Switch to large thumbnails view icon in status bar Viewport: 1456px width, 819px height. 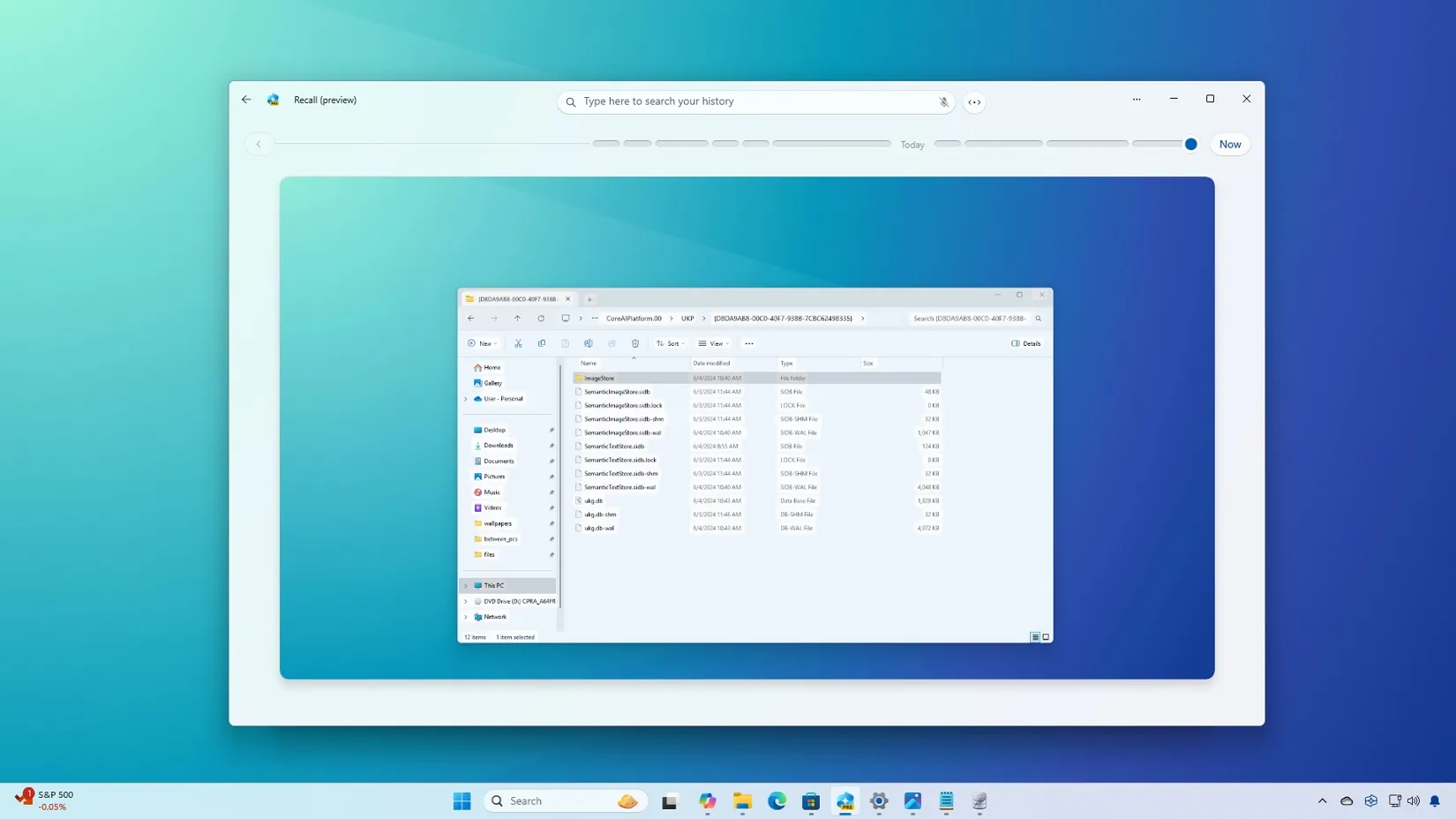(x=1046, y=637)
